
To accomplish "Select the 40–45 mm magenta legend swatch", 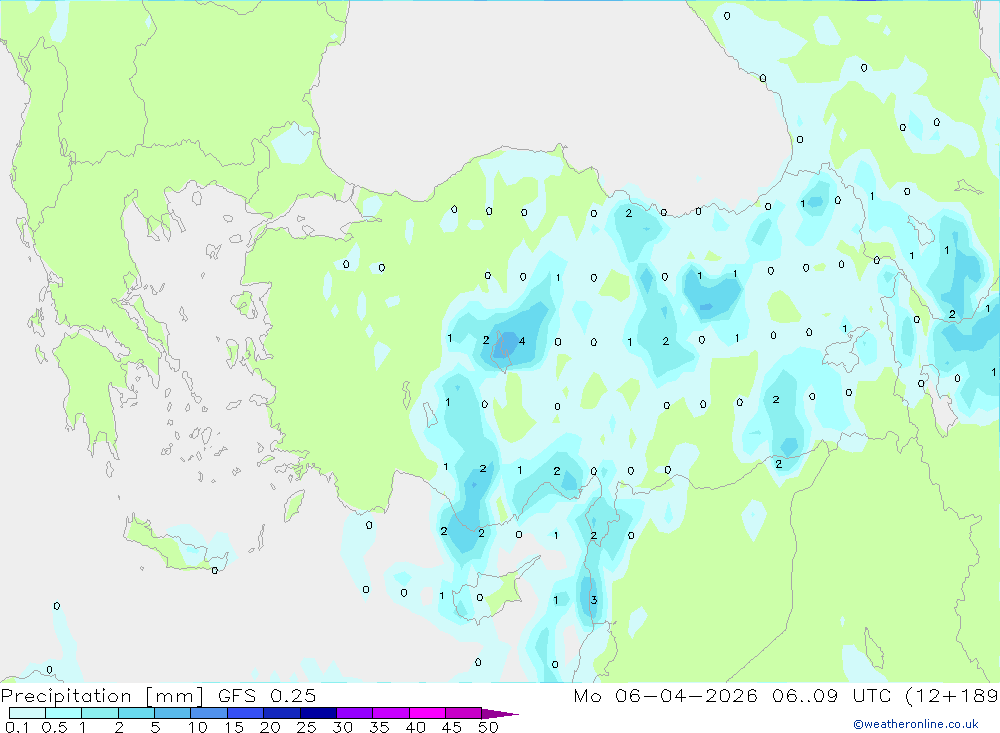I will coord(427,713).
